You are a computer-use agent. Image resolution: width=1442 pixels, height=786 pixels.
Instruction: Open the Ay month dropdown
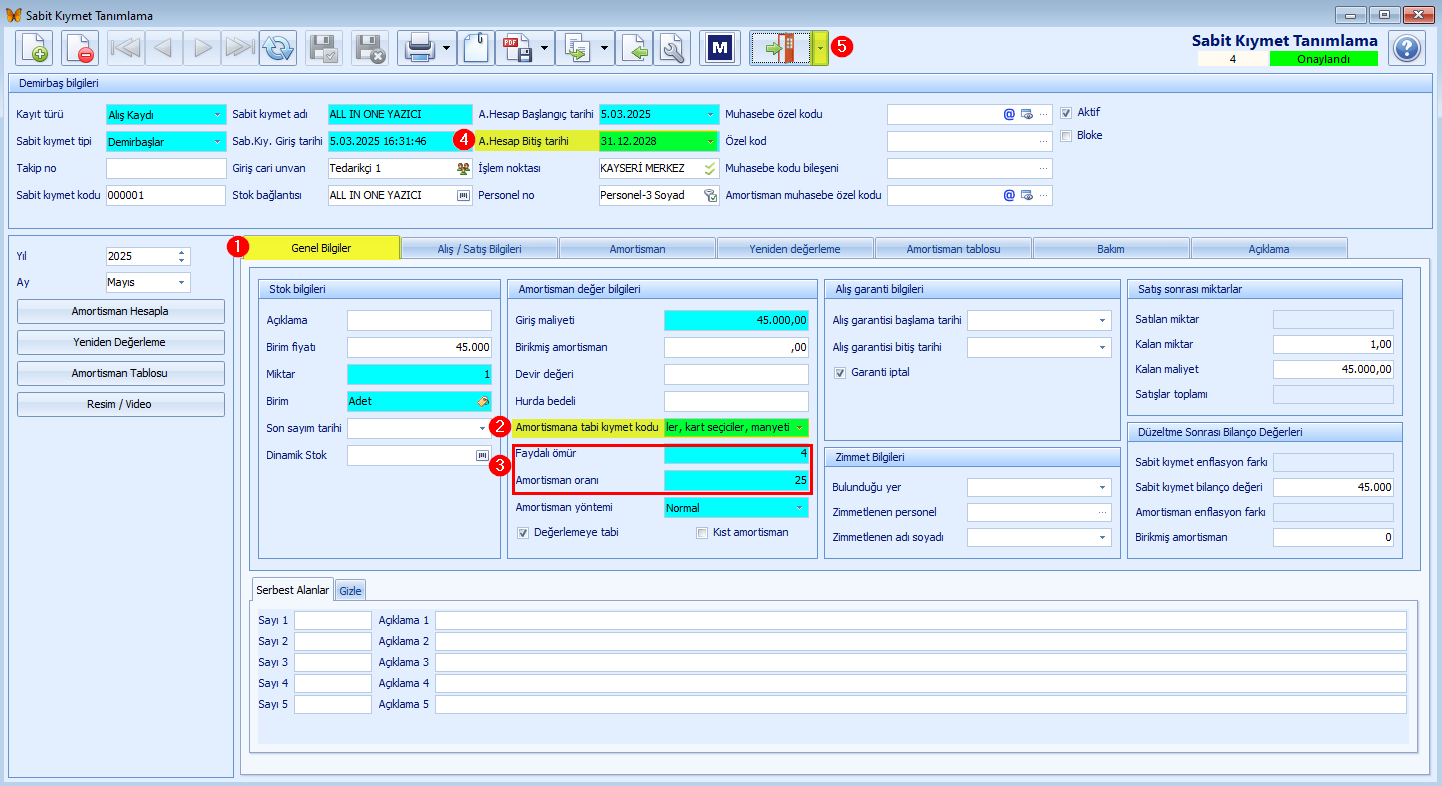(181, 283)
